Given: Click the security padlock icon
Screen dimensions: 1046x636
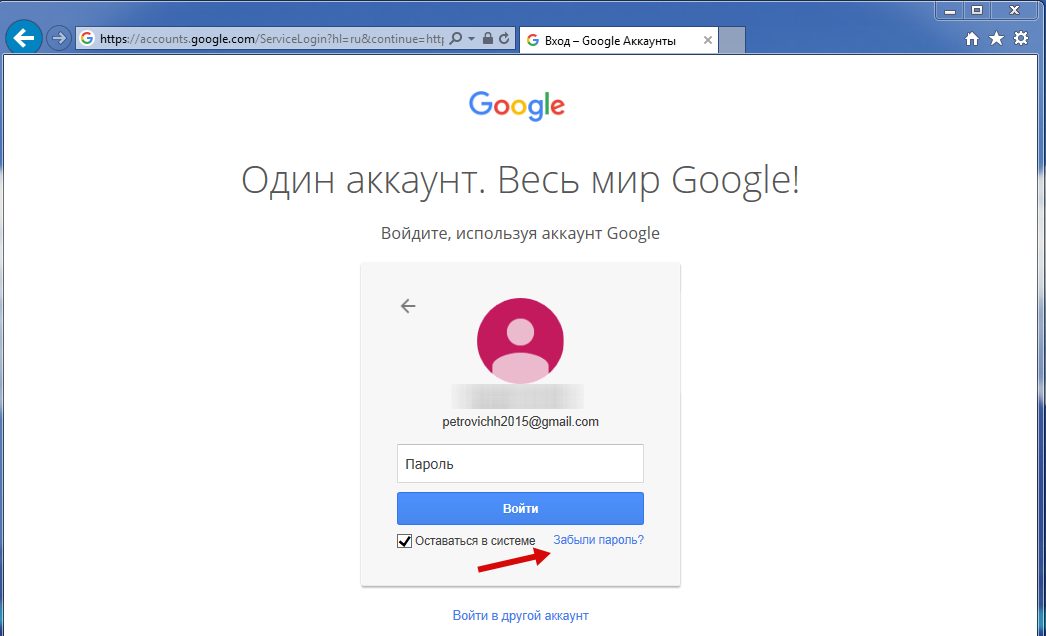Looking at the screenshot, I should 488,39.
